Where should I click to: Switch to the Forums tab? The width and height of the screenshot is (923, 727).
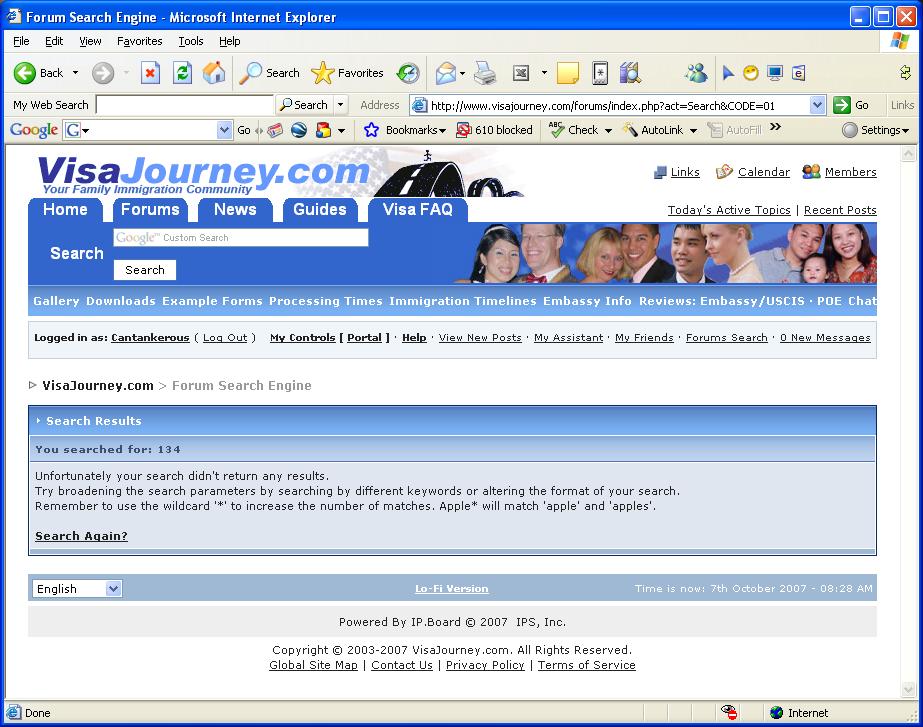tap(150, 210)
